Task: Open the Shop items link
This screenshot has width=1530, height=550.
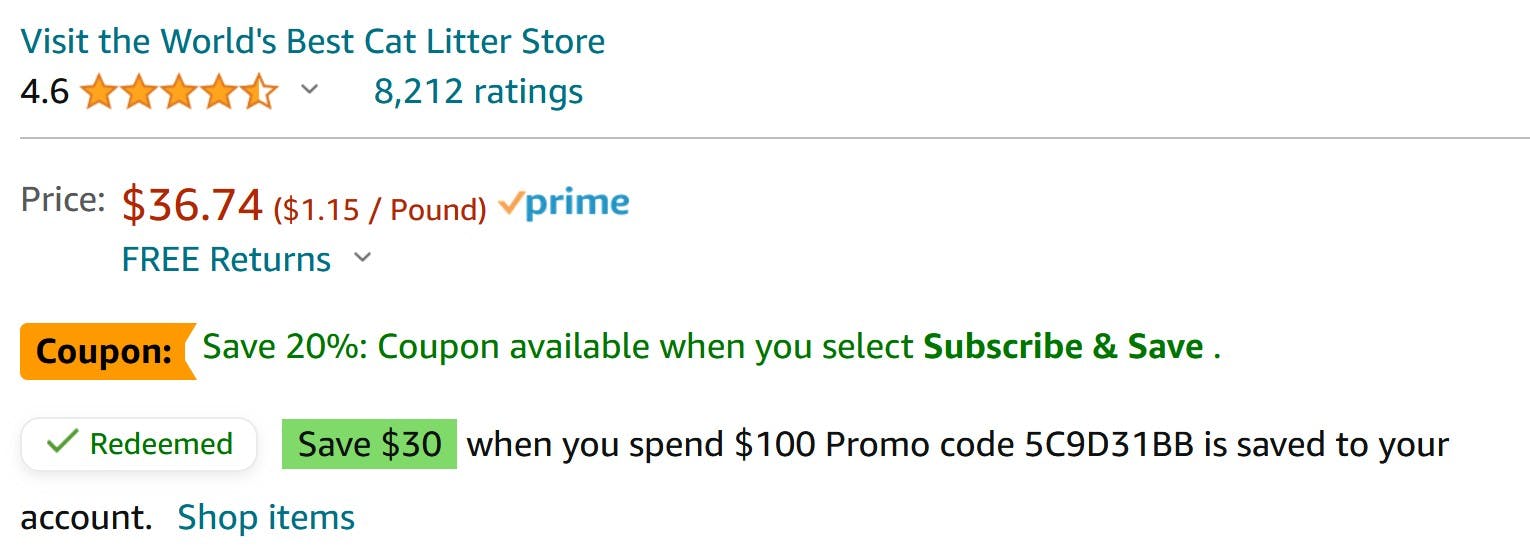Action: [266, 517]
